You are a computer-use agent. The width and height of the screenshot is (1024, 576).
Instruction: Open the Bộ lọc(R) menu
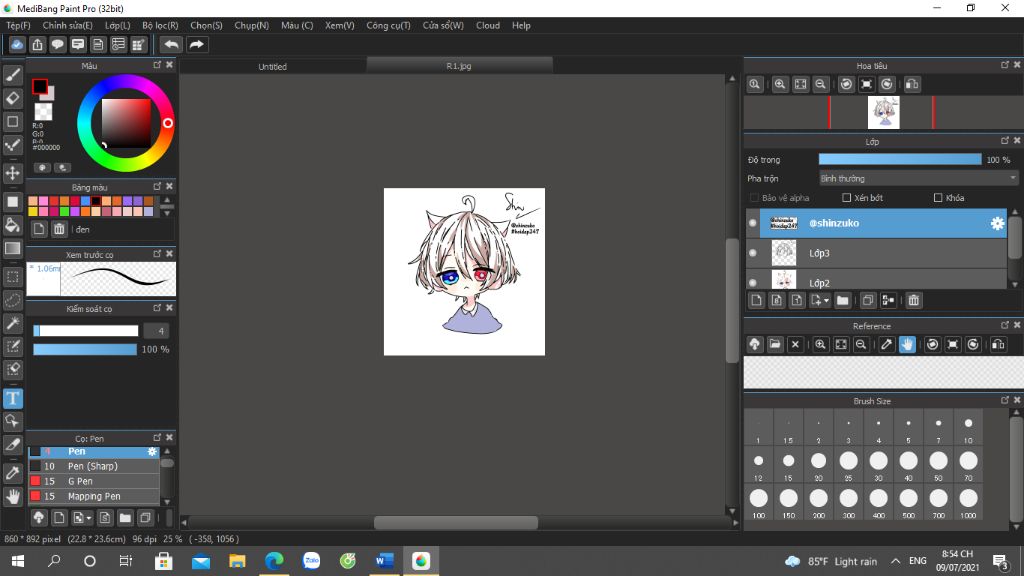point(160,25)
